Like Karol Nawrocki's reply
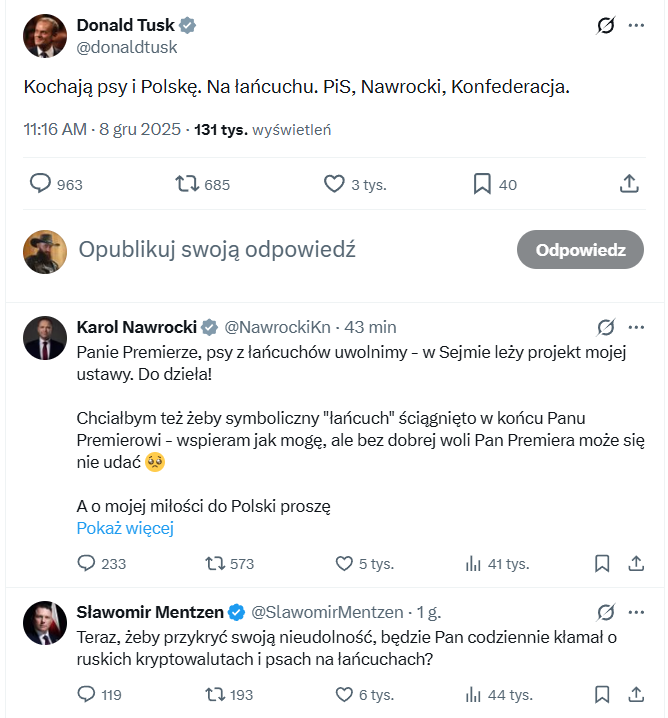This screenshot has width=668, height=718. [x=344, y=563]
